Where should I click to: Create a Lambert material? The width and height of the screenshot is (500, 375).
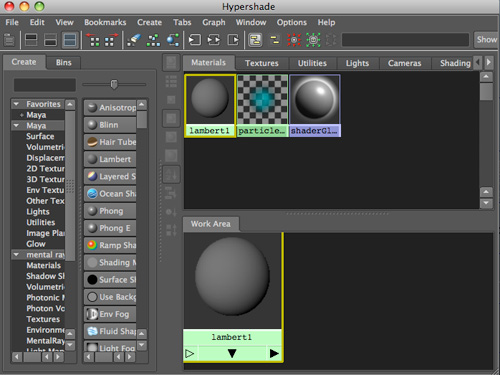(x=110, y=159)
